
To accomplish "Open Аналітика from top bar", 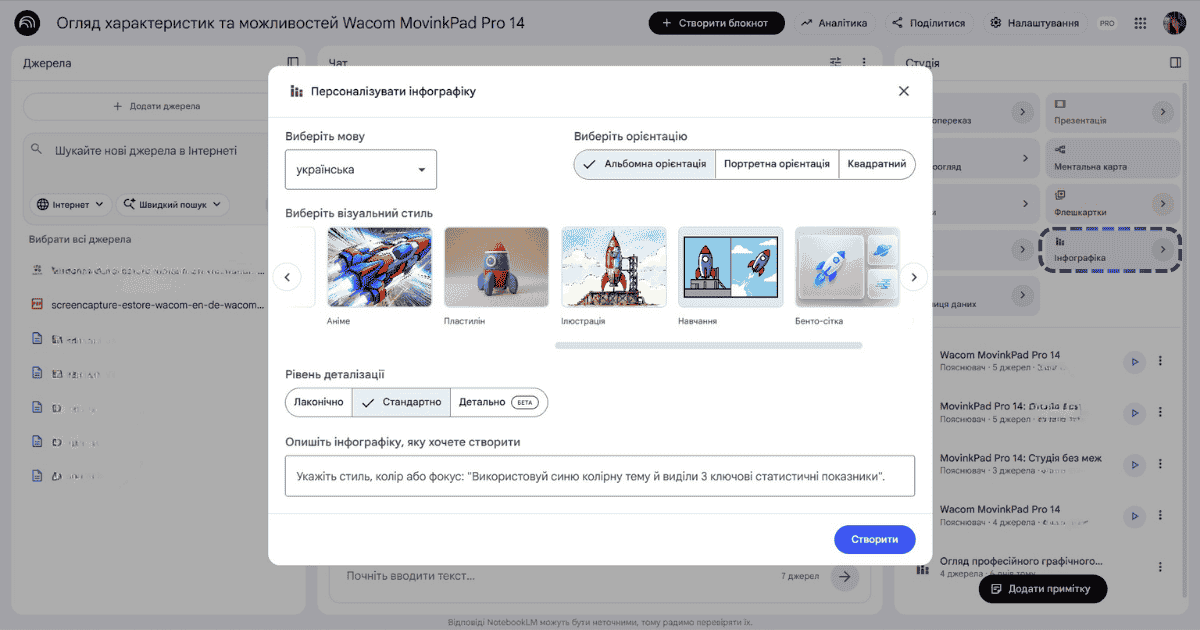I will 833,23.
